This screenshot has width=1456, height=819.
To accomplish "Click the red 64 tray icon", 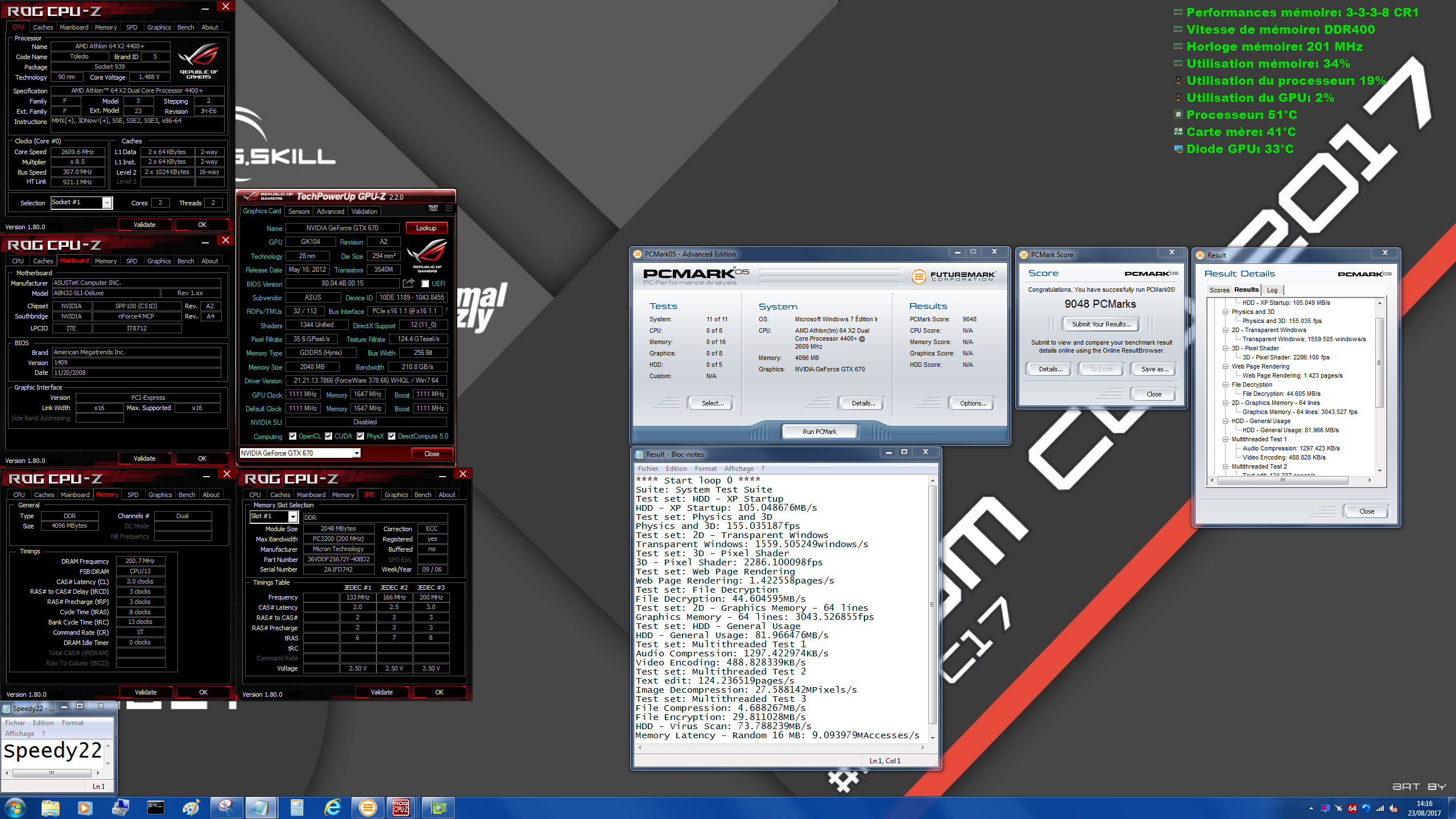I will (x=1352, y=808).
